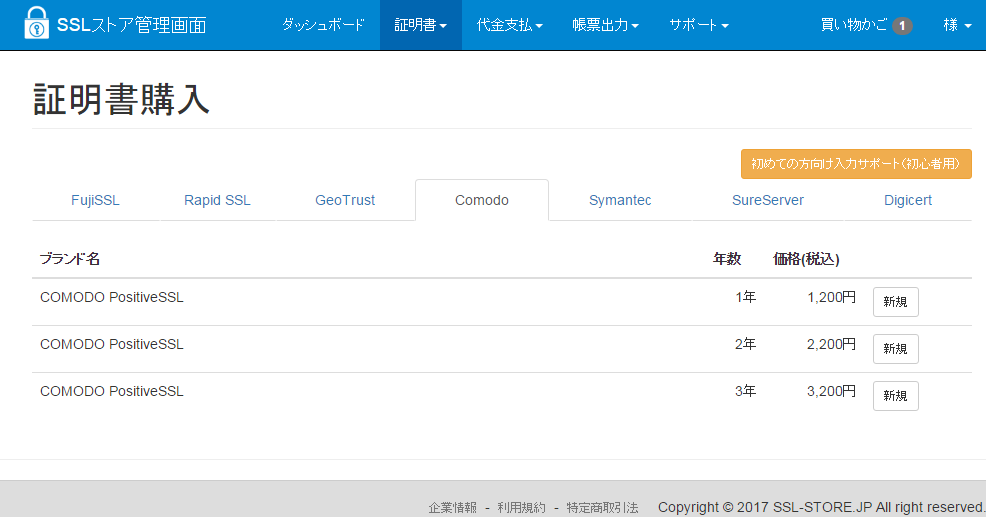Click 初めての方向け入力サポート button
986x517 pixels.
[856, 164]
